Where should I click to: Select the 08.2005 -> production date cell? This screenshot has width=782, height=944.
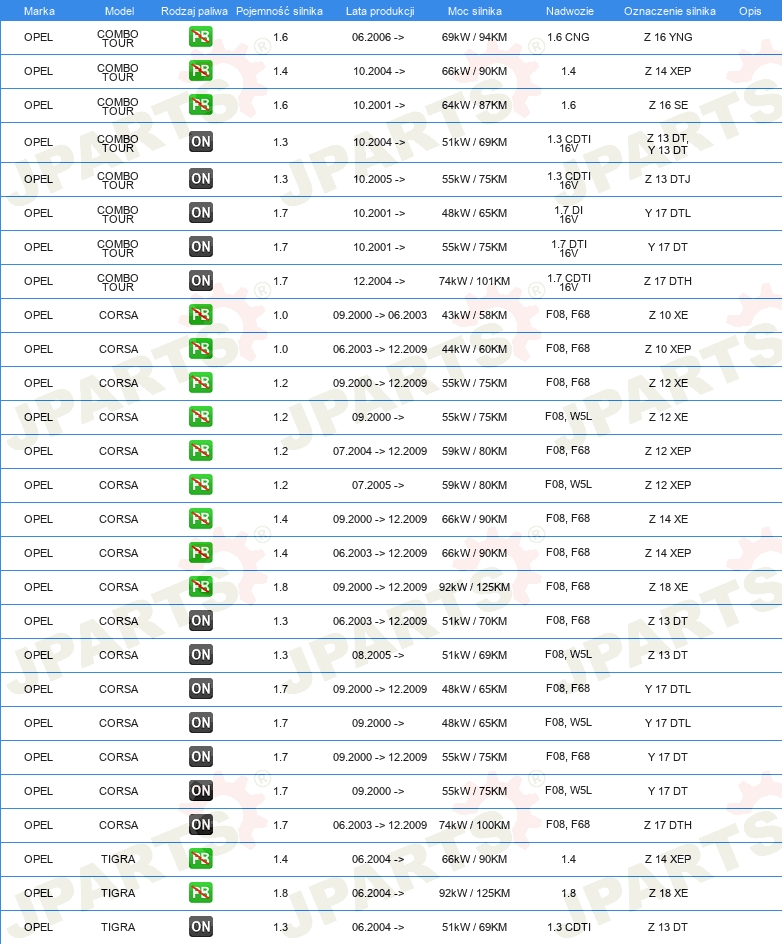[378, 655]
